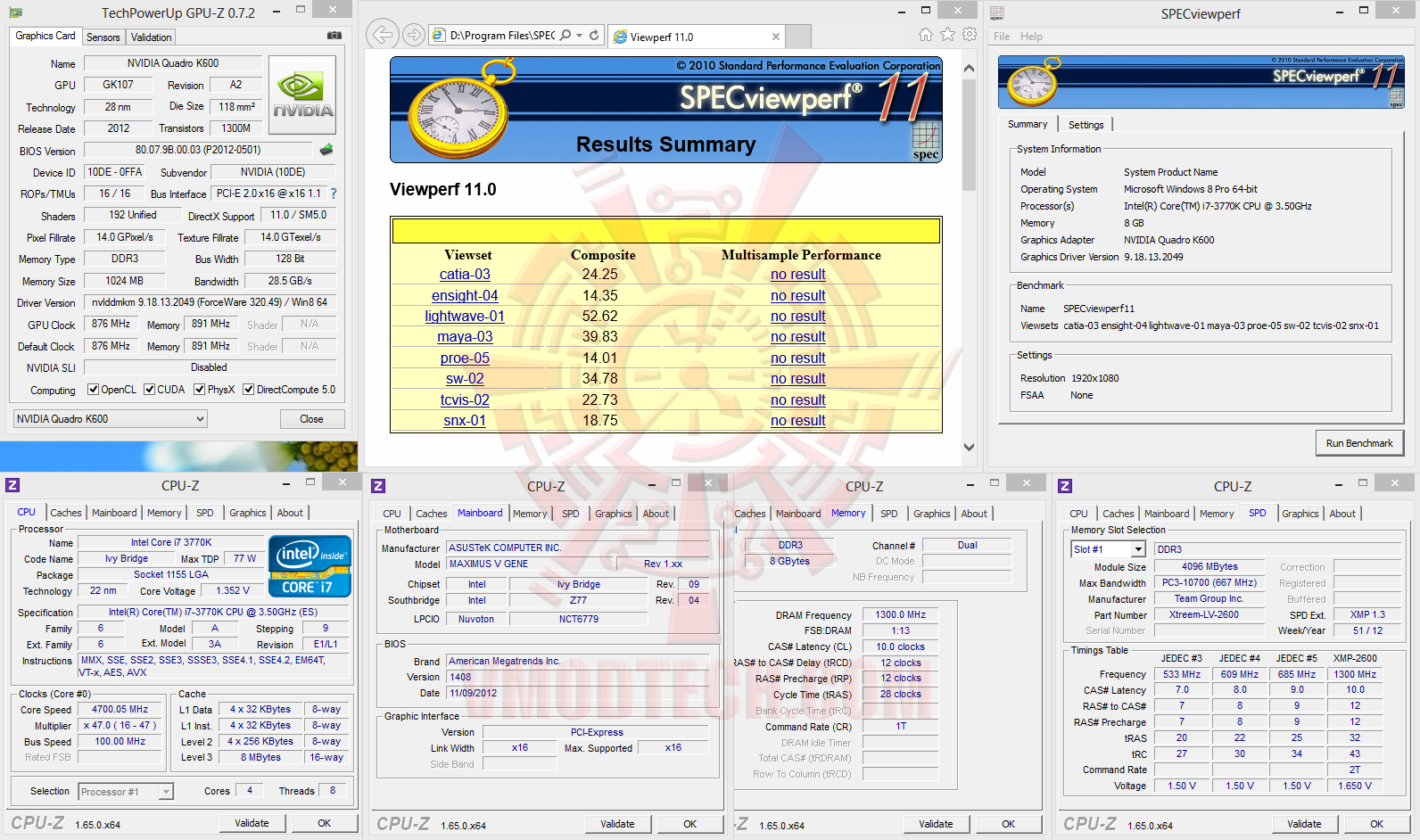
Task: Click the NVIDIA logo in GPU-Z
Action: click(x=302, y=95)
